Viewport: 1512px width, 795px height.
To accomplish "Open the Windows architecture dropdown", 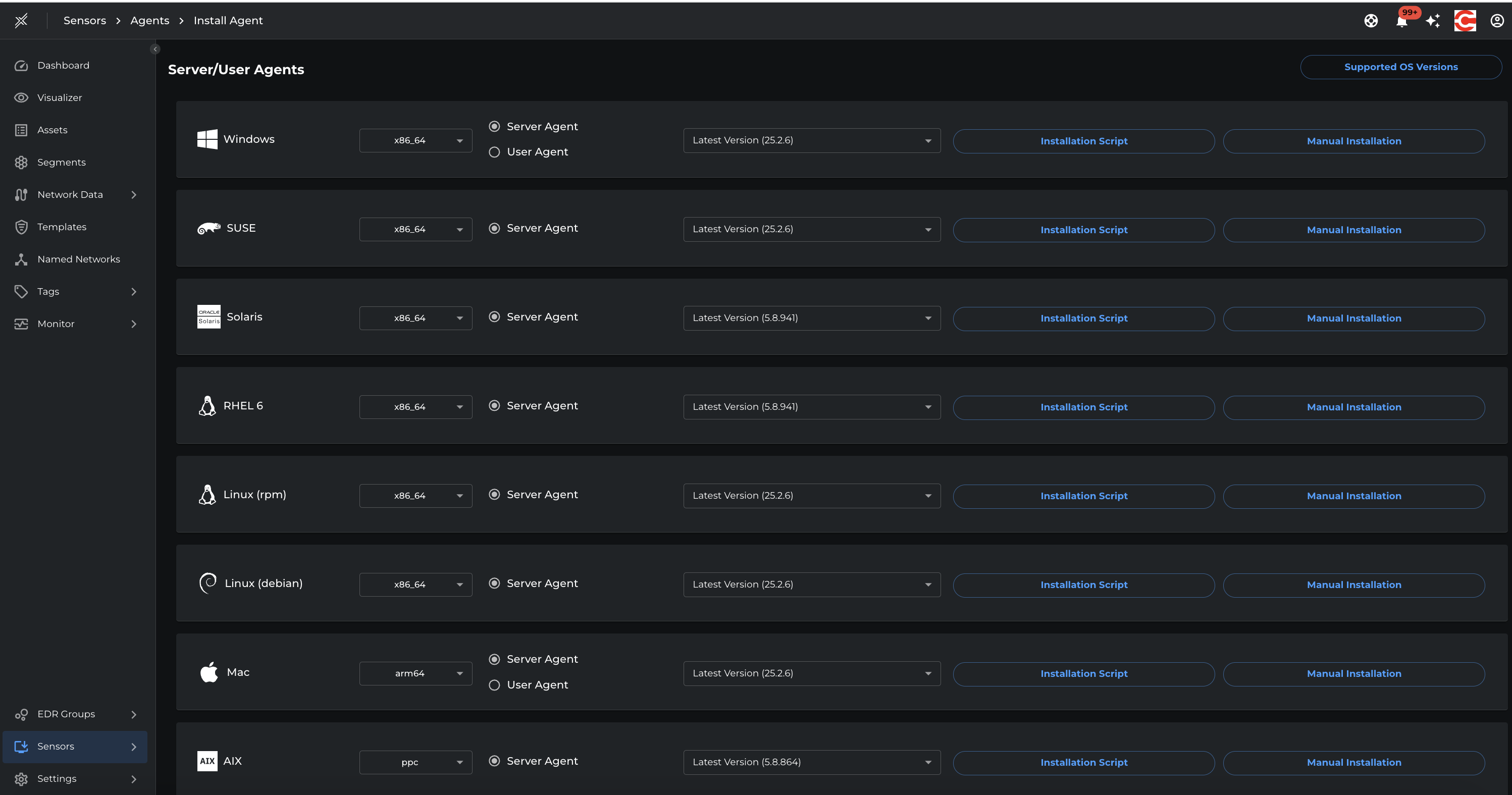I will (415, 140).
